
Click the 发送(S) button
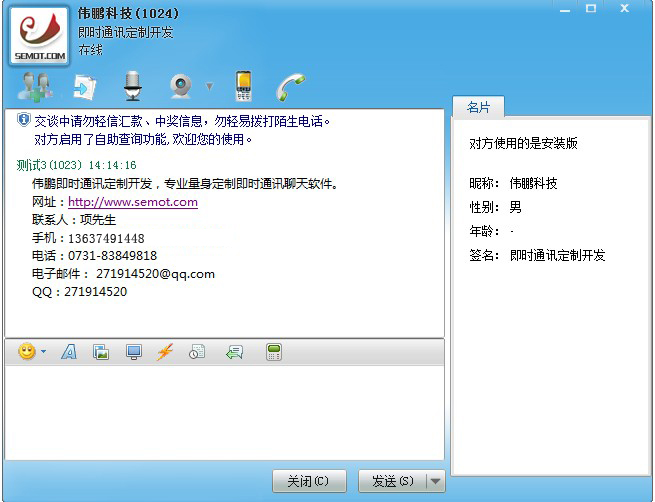[393, 481]
